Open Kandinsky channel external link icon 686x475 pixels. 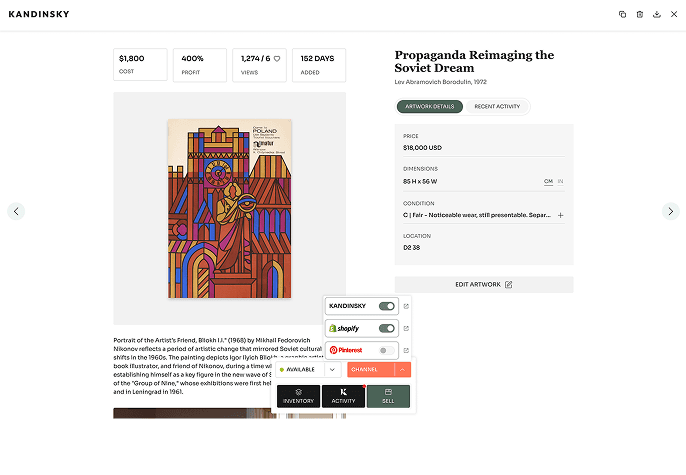(406, 306)
